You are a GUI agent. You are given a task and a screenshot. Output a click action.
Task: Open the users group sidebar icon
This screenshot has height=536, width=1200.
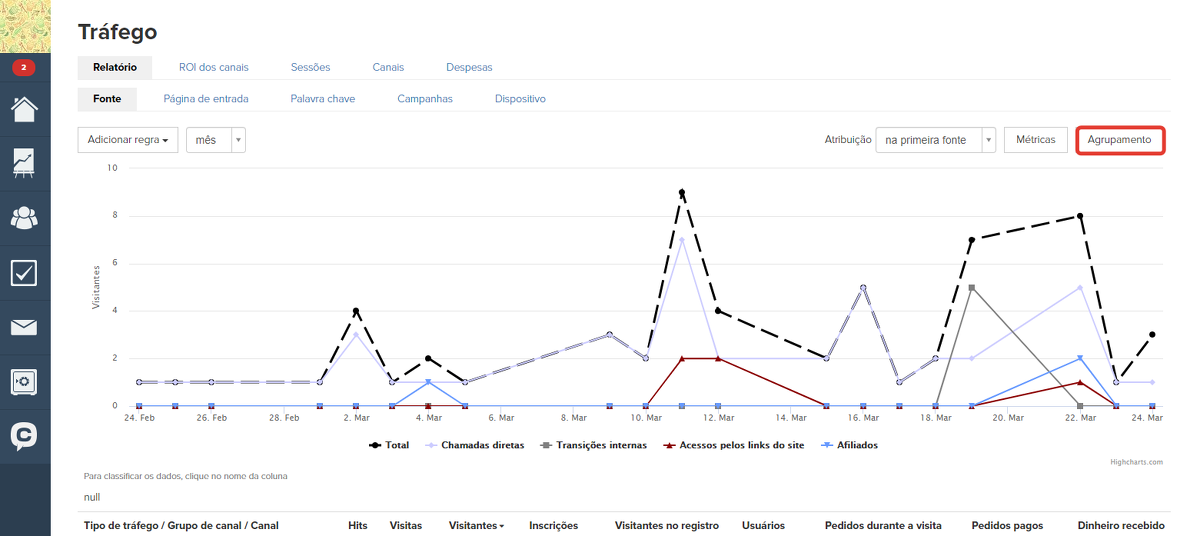(24, 217)
